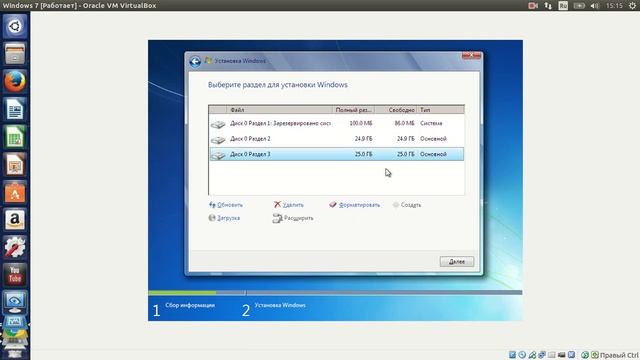640x360 pixels.
Task: Select the Диск 0 Раздел 3 row
Action: (x=336, y=154)
